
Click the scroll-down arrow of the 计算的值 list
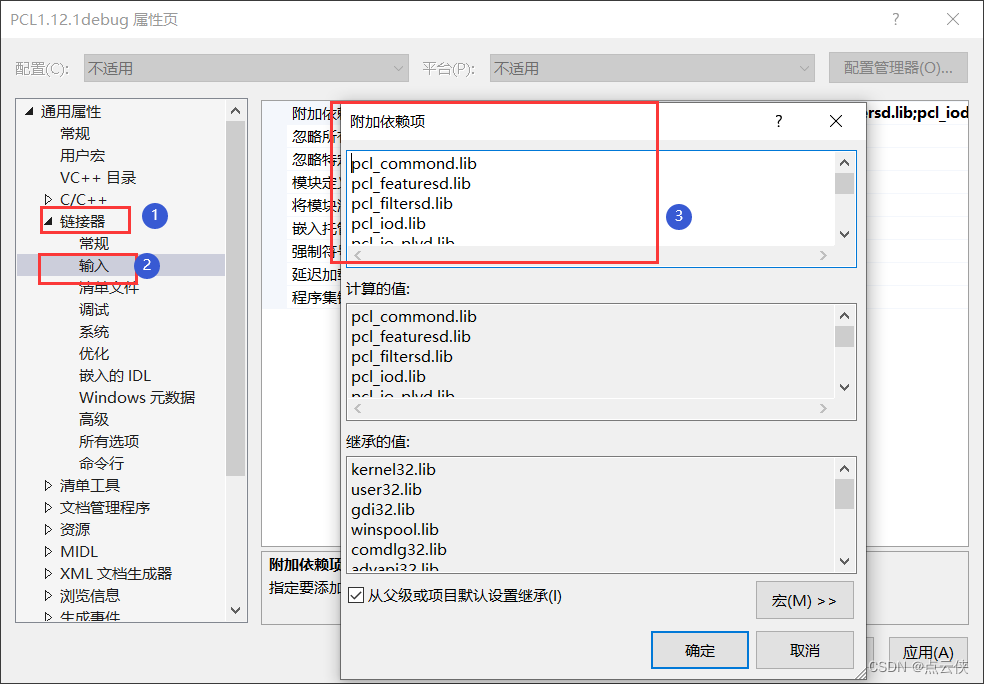pyautogui.click(x=844, y=387)
